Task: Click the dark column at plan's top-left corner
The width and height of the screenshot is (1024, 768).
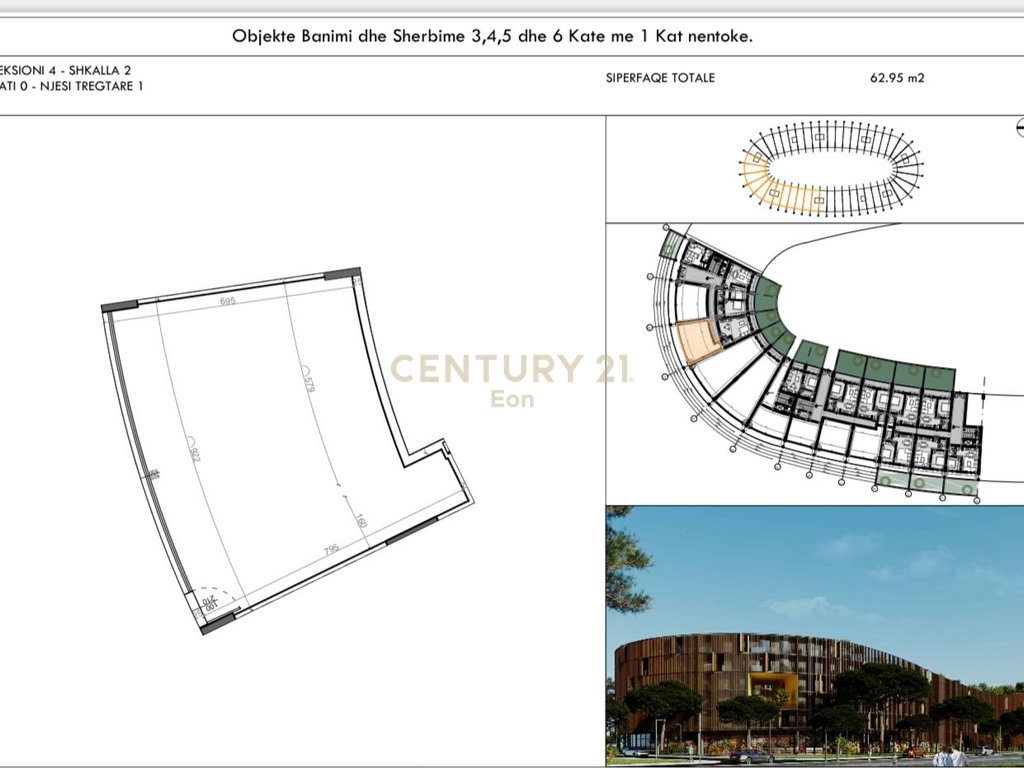Action: click(119, 306)
